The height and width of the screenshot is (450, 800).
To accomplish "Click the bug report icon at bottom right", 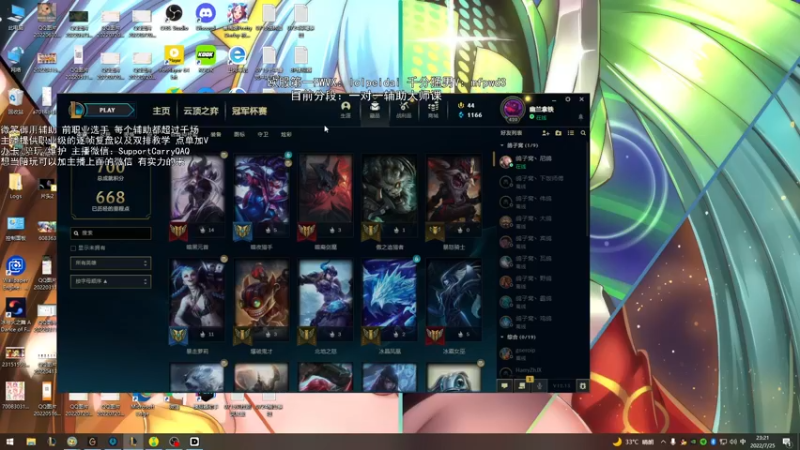I will tap(583, 386).
